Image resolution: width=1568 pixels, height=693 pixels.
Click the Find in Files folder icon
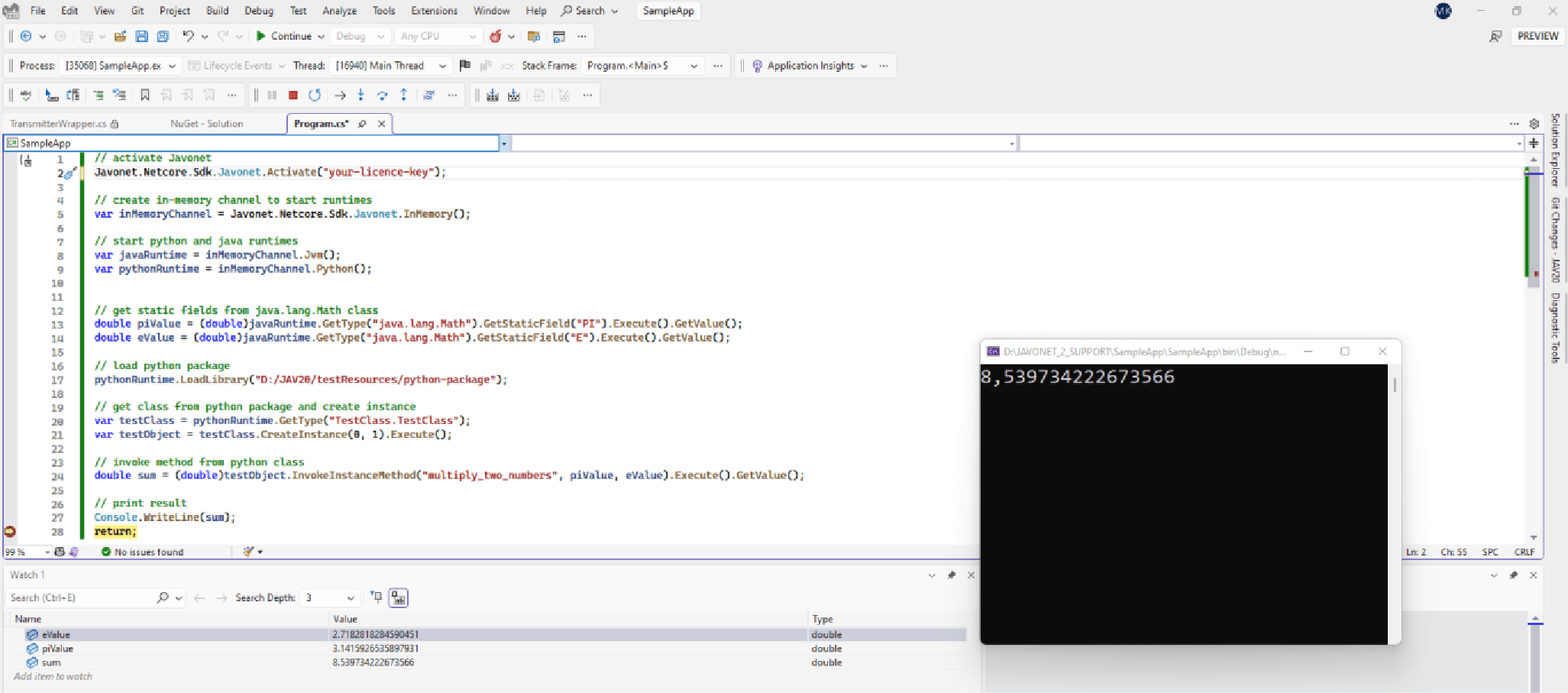534,36
